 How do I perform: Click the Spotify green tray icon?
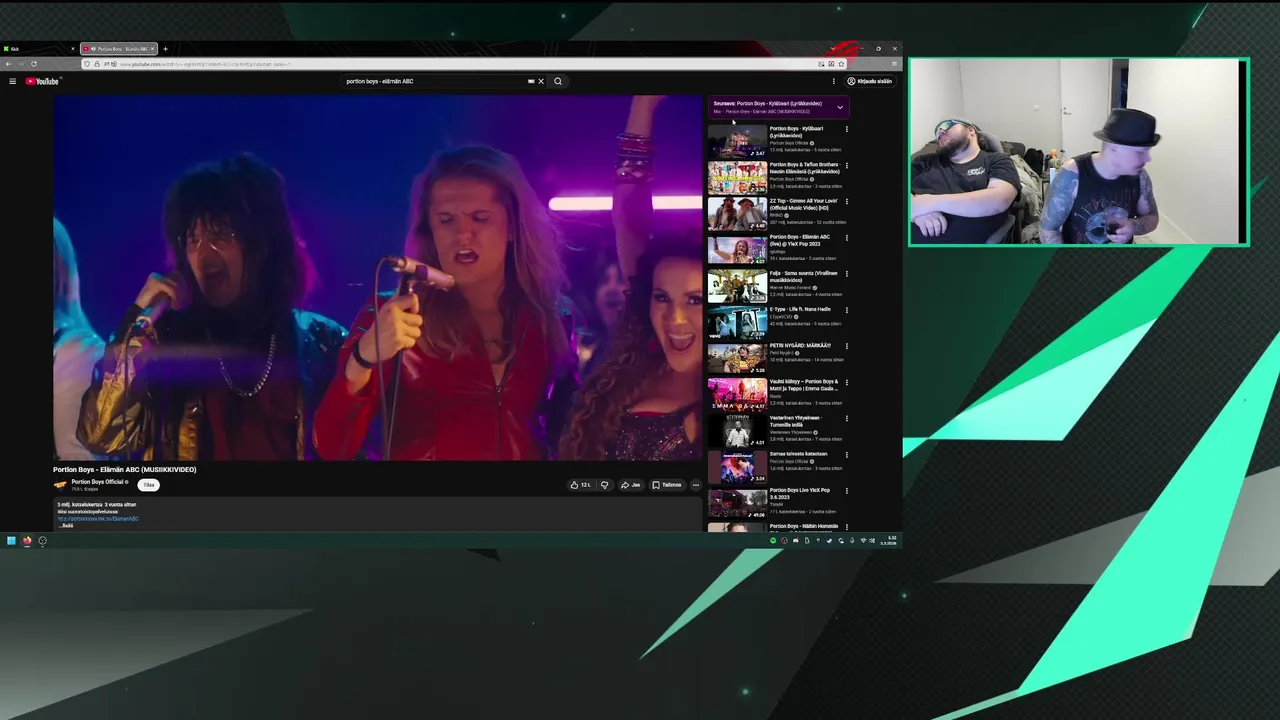coord(773,541)
